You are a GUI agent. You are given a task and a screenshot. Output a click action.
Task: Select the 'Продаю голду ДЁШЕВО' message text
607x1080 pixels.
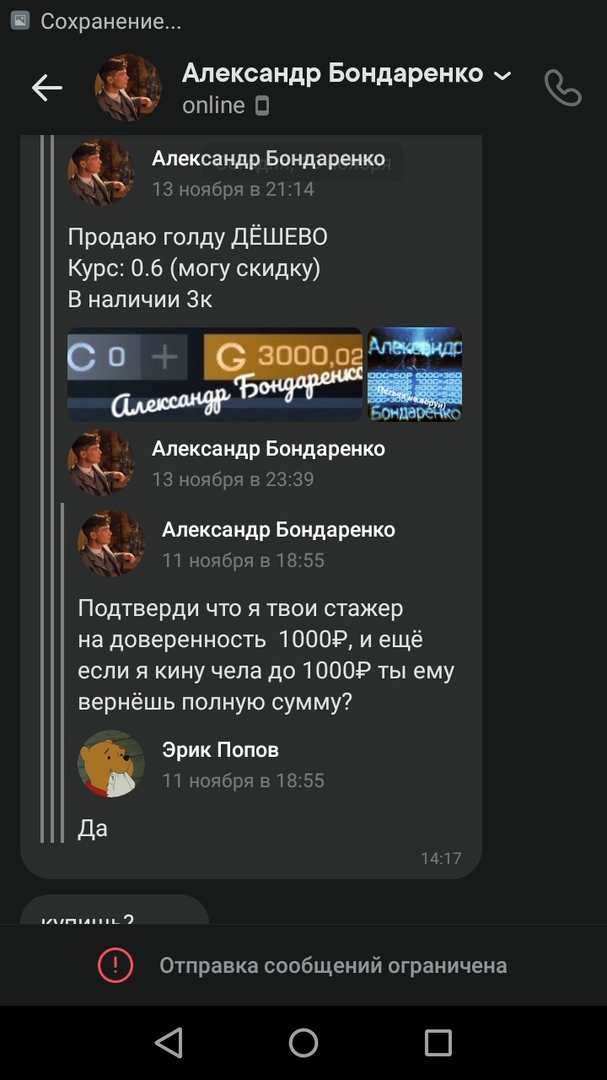point(198,237)
